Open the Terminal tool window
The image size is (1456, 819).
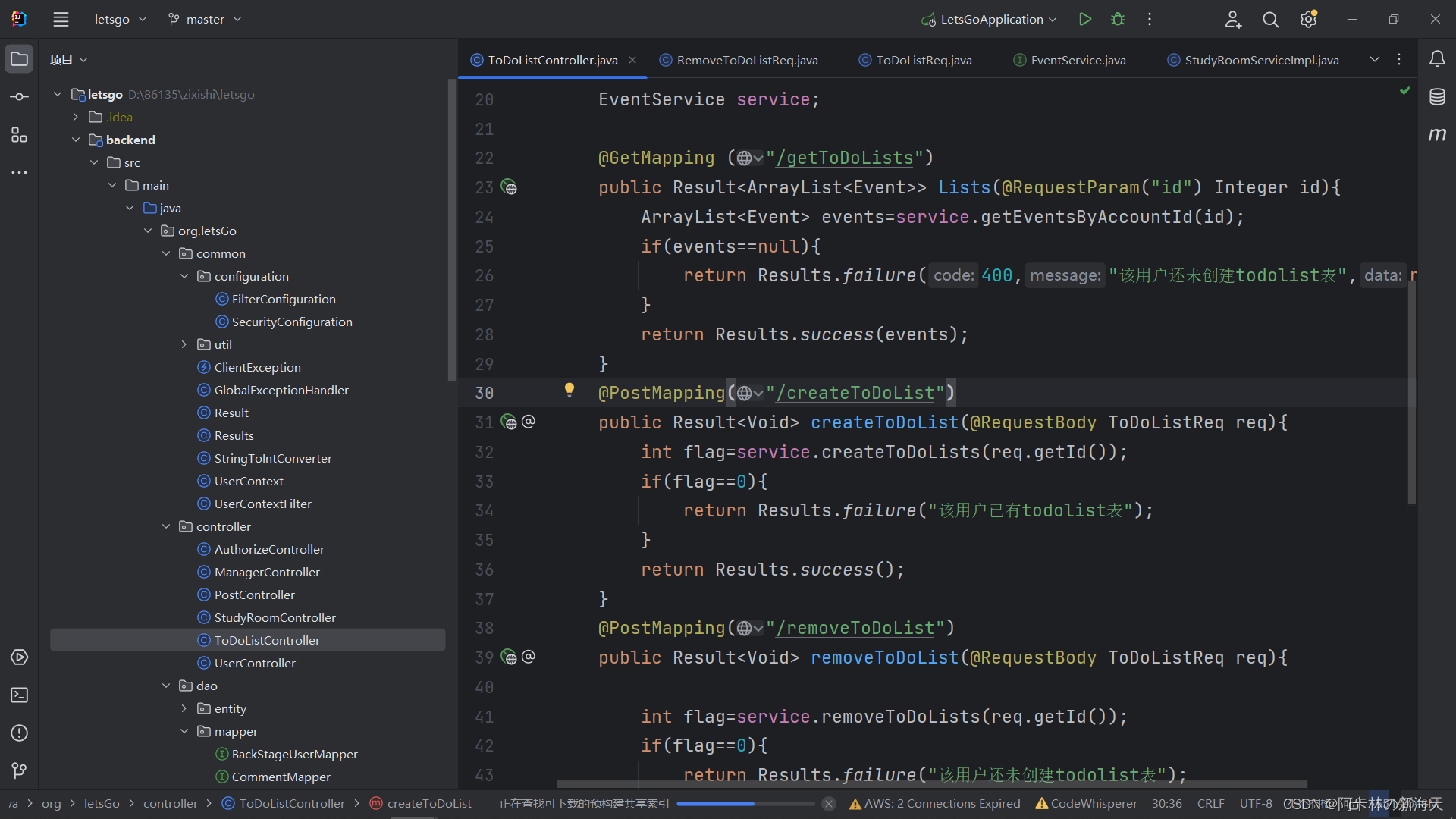(19, 695)
